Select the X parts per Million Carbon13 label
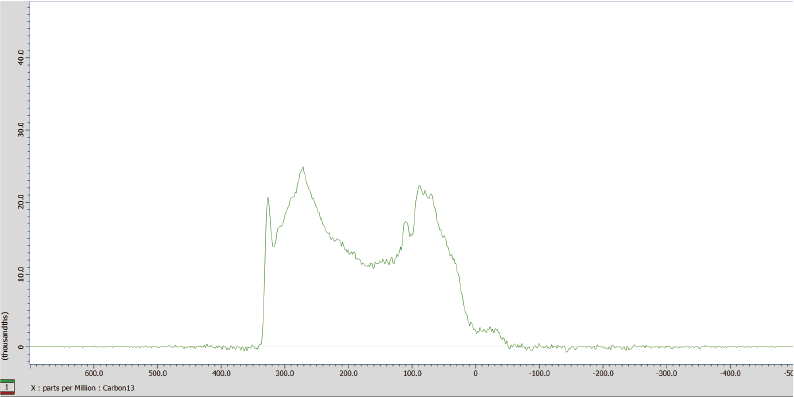 pos(83,388)
